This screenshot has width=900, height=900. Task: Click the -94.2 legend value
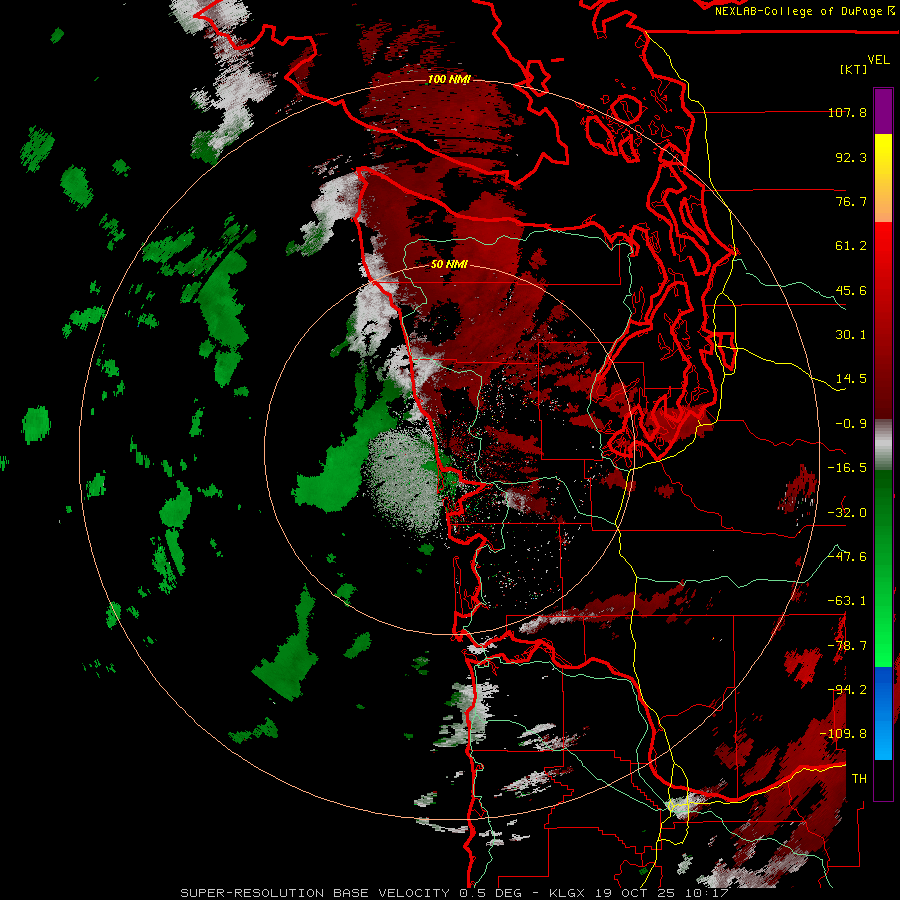[x=847, y=690]
